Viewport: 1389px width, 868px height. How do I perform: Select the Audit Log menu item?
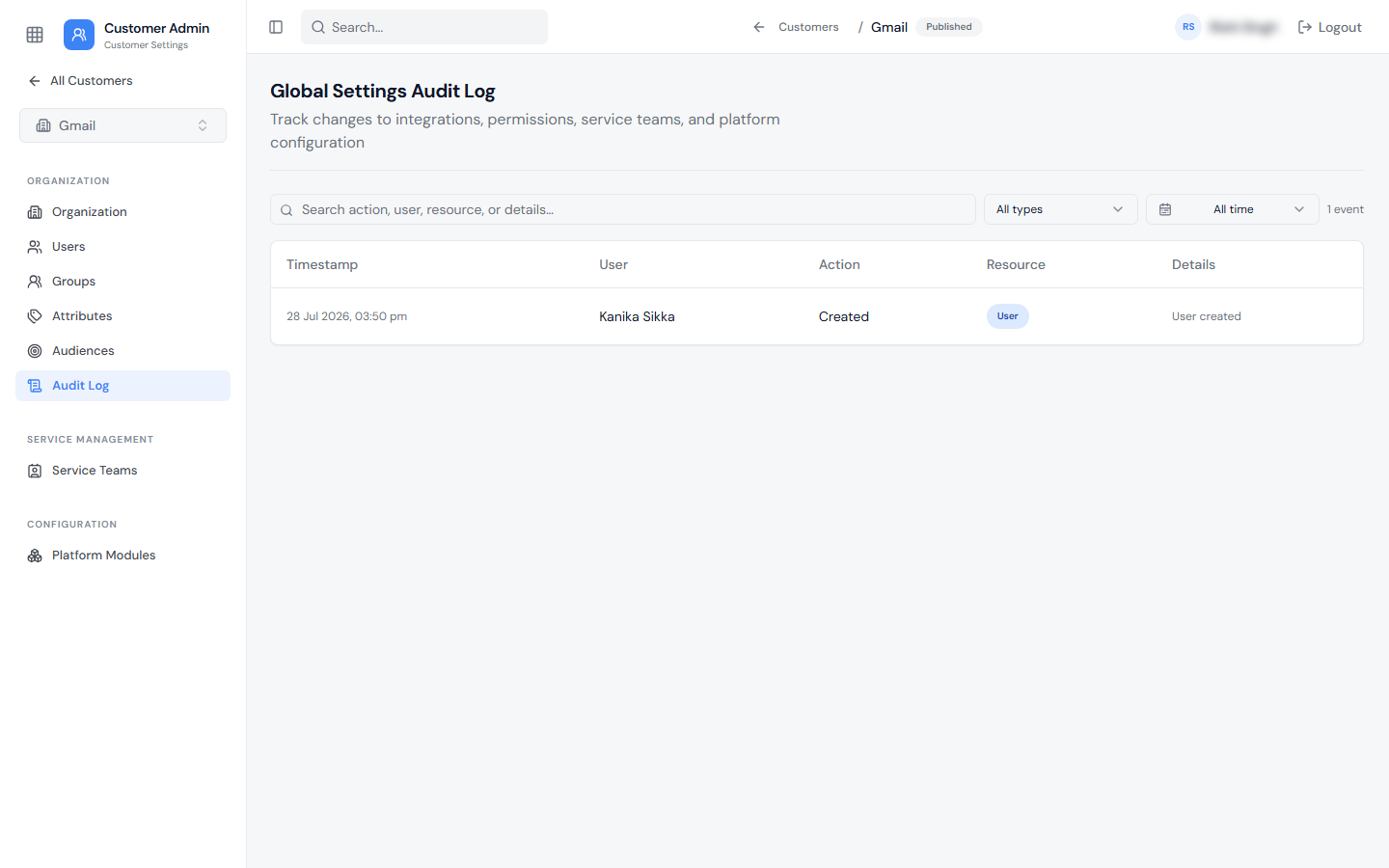[x=123, y=386]
